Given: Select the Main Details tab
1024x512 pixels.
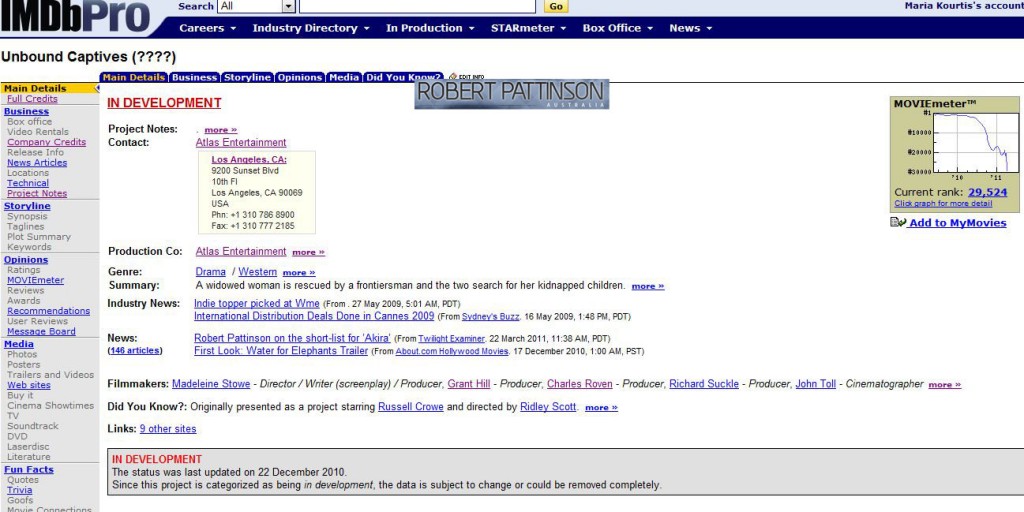Looking at the screenshot, I should pyautogui.click(x=134, y=77).
